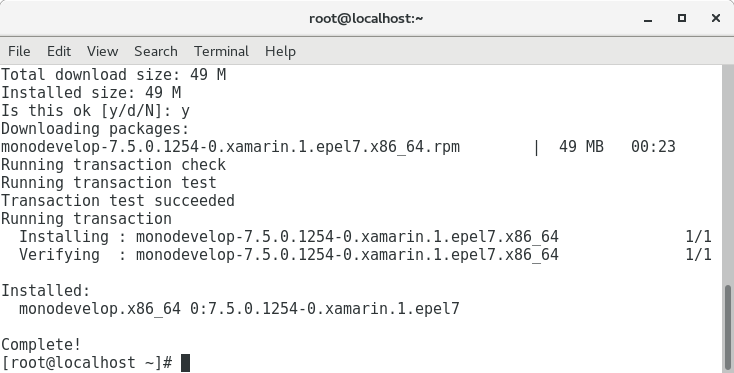The width and height of the screenshot is (734, 373).
Task: Open the Edit menu
Action: click(59, 51)
